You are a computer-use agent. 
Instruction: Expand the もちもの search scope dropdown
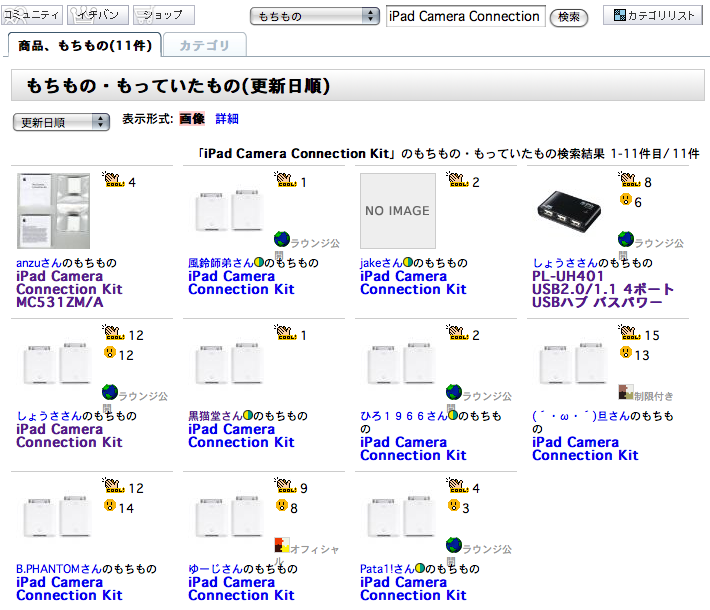[315, 16]
